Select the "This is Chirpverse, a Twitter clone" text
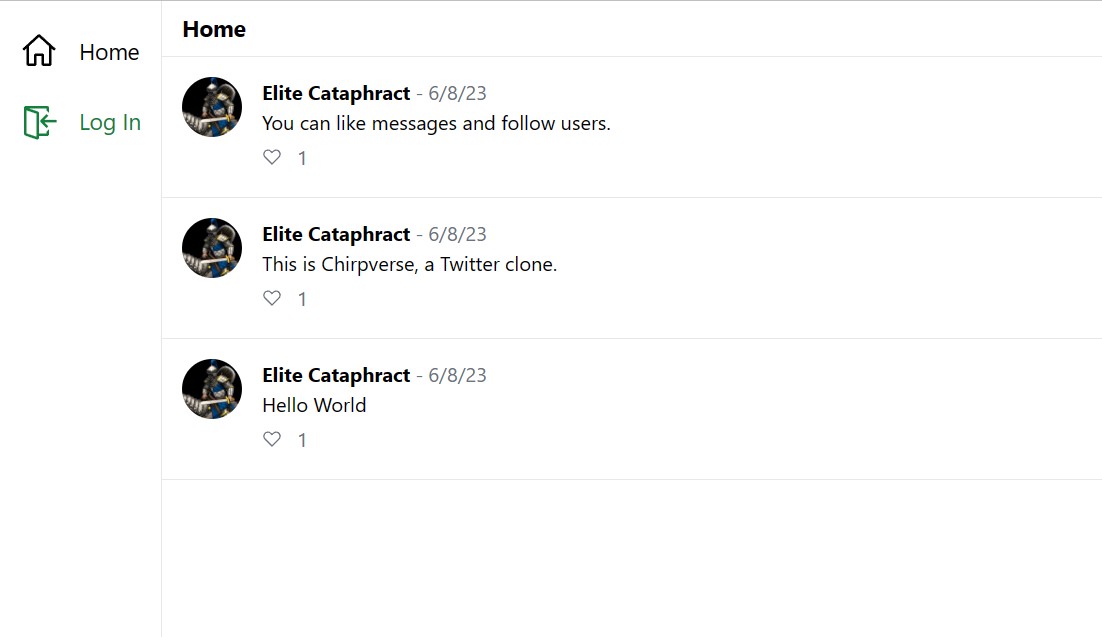The height and width of the screenshot is (637, 1102). pos(410,264)
